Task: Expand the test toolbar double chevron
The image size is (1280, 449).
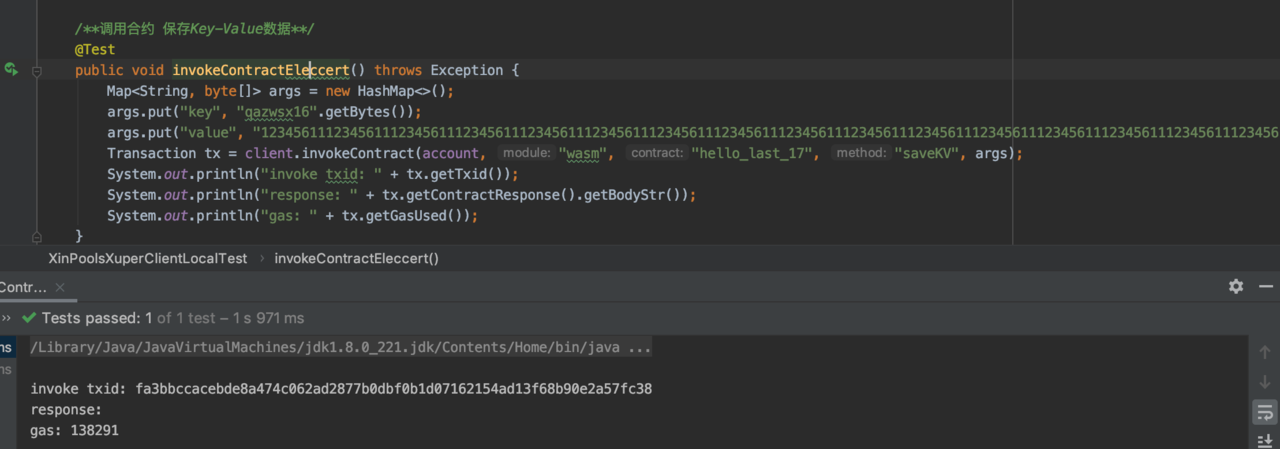Action: click(x=6, y=318)
